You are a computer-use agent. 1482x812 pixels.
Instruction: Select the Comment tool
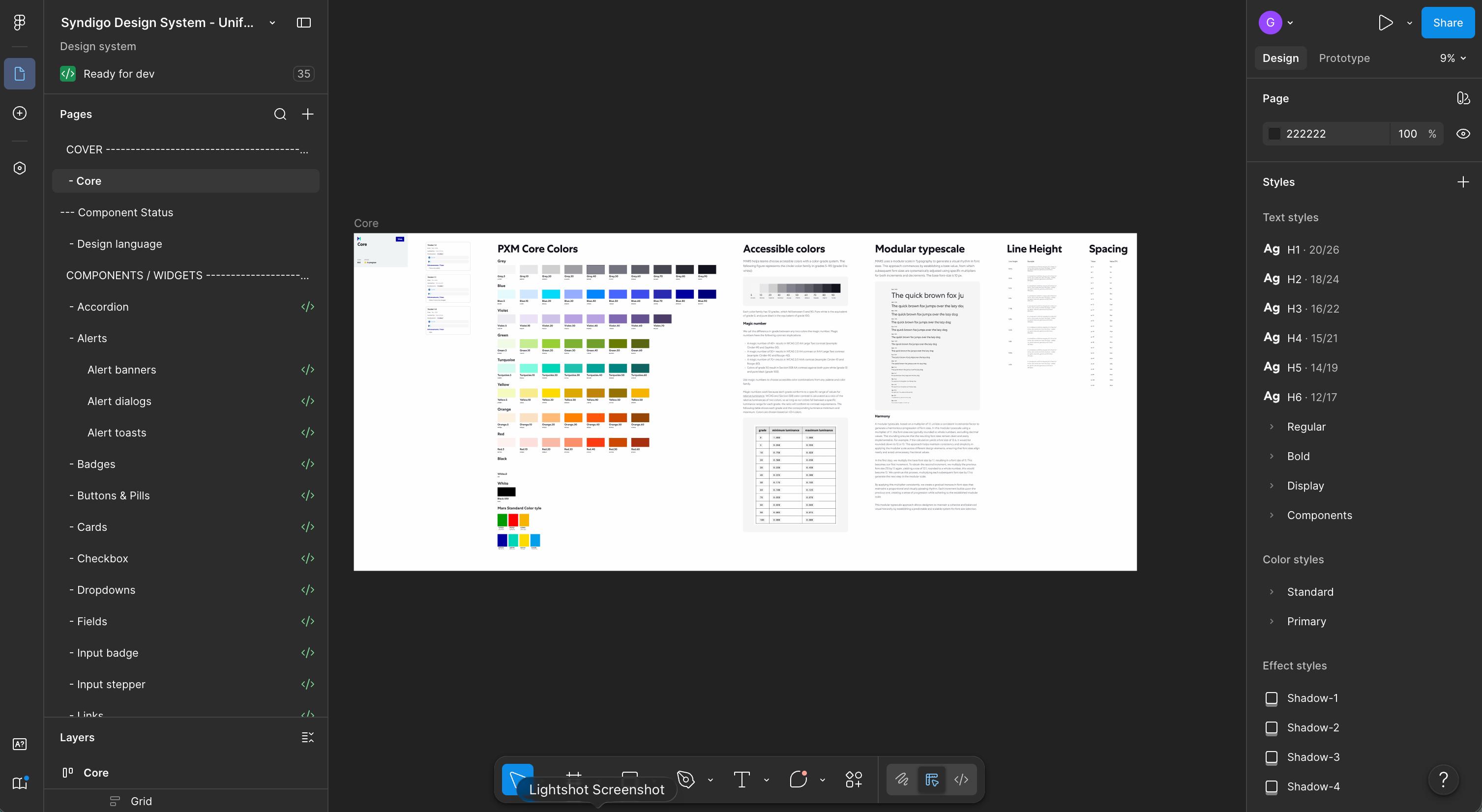click(799, 779)
